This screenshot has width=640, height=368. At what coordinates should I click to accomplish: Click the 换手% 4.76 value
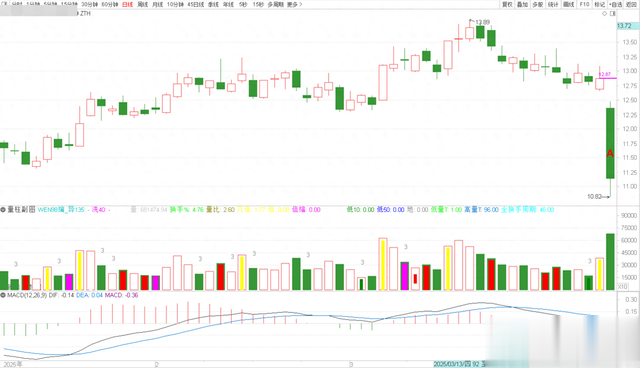187,210
